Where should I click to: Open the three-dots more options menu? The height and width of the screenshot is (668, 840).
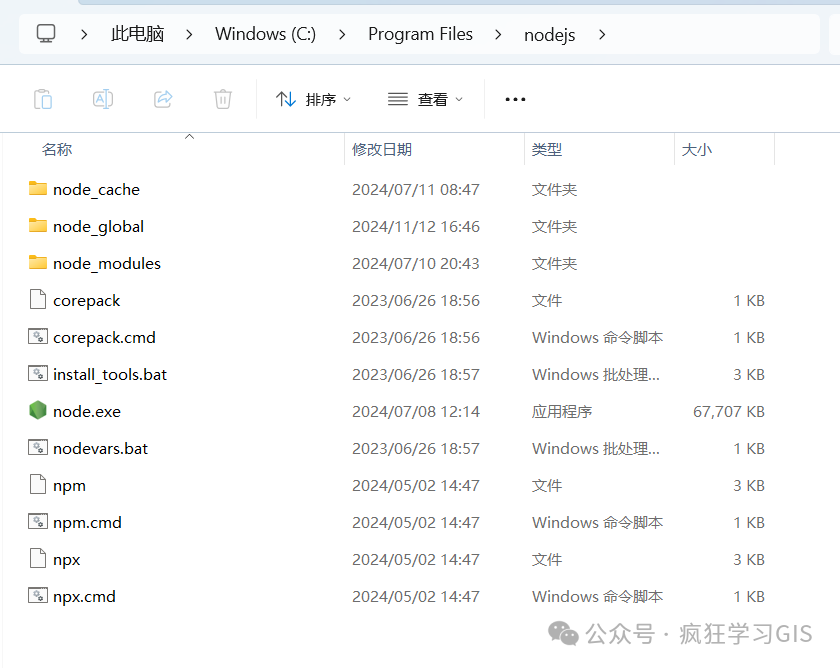pyautogui.click(x=515, y=99)
